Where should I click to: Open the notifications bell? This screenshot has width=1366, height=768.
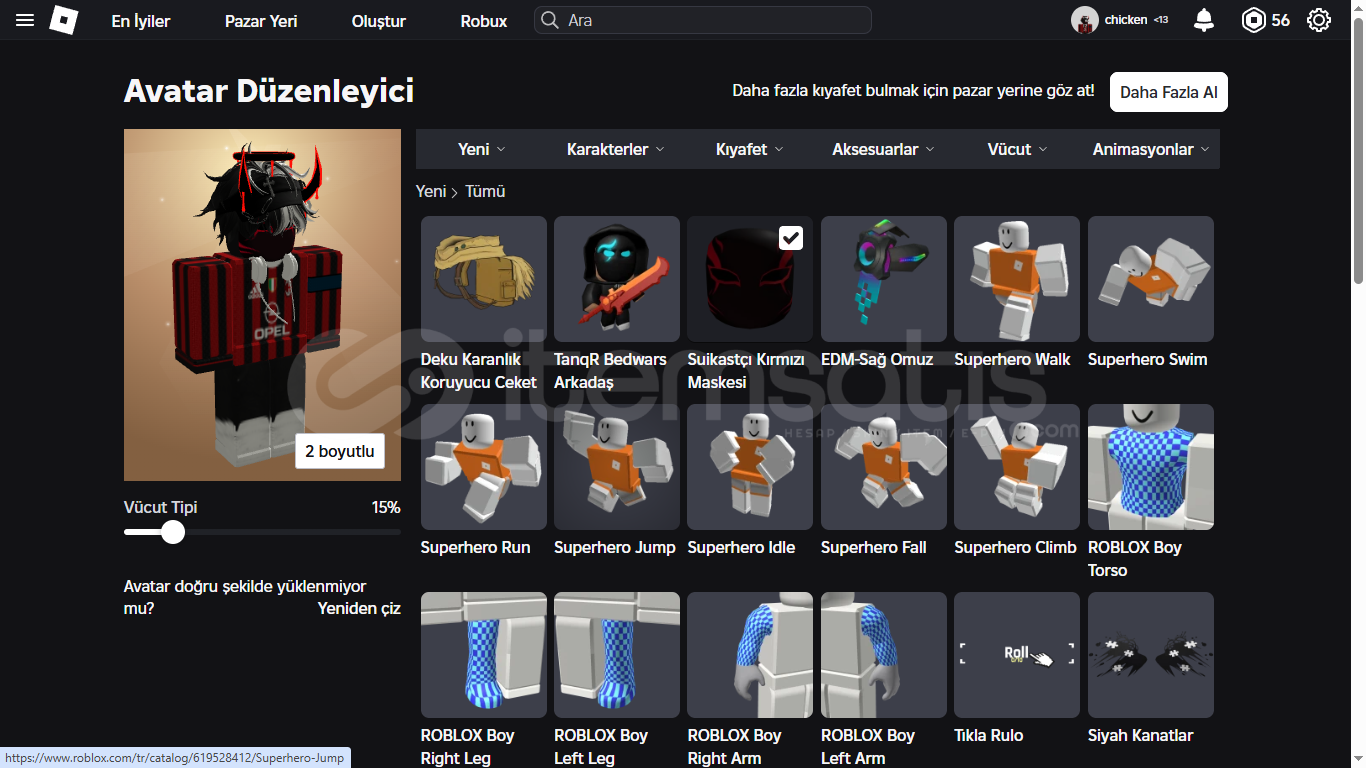coord(1204,20)
